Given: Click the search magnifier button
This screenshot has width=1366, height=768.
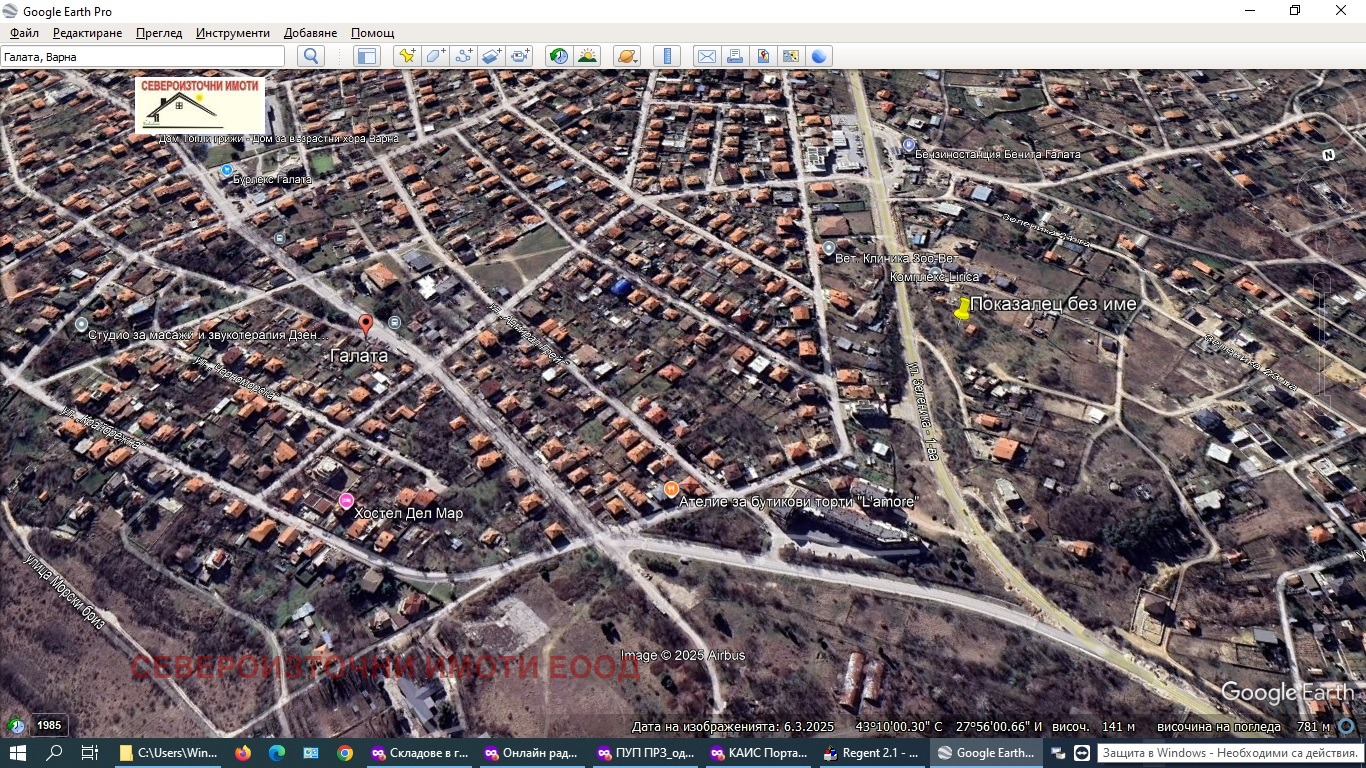Looking at the screenshot, I should pos(311,56).
